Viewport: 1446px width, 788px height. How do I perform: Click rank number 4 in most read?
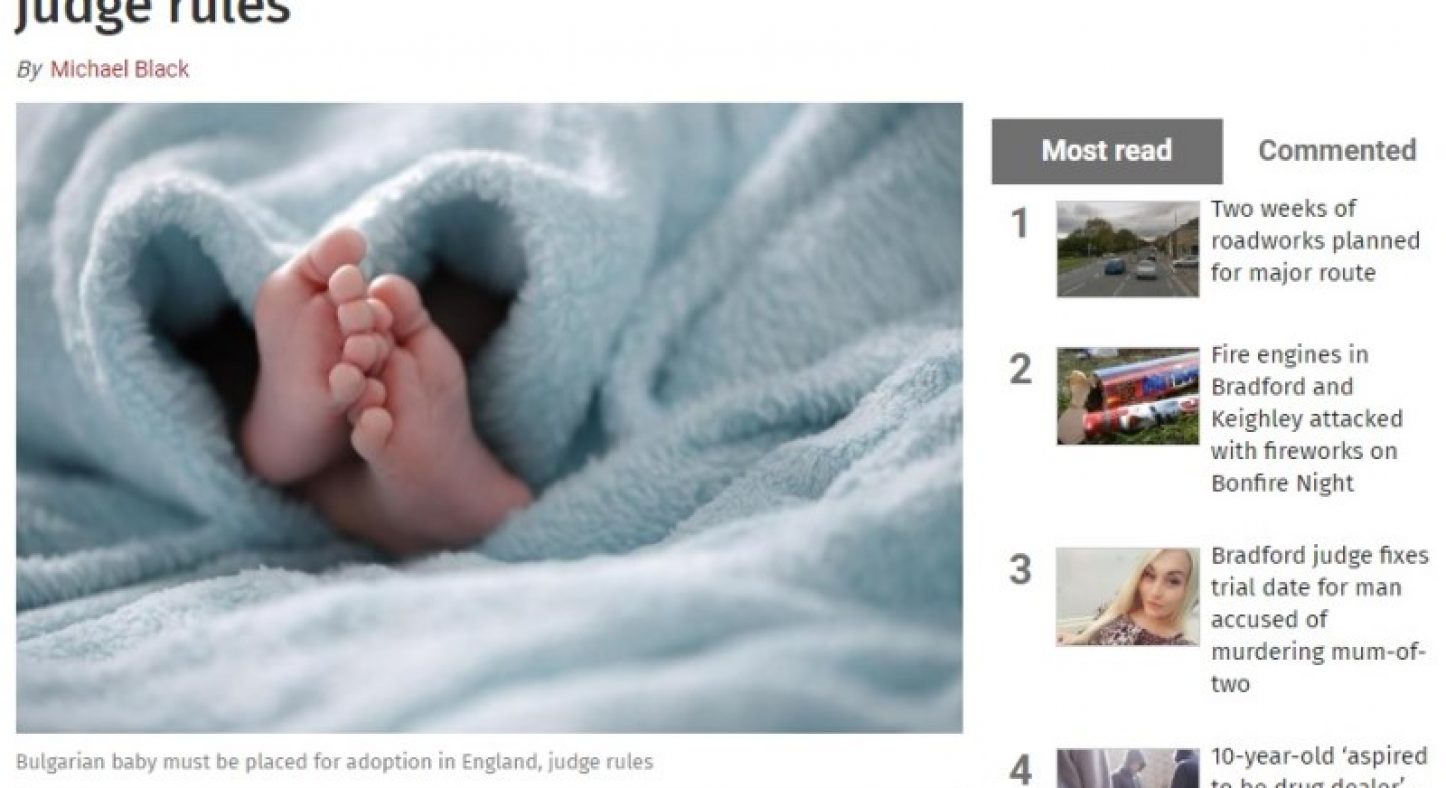click(1019, 770)
